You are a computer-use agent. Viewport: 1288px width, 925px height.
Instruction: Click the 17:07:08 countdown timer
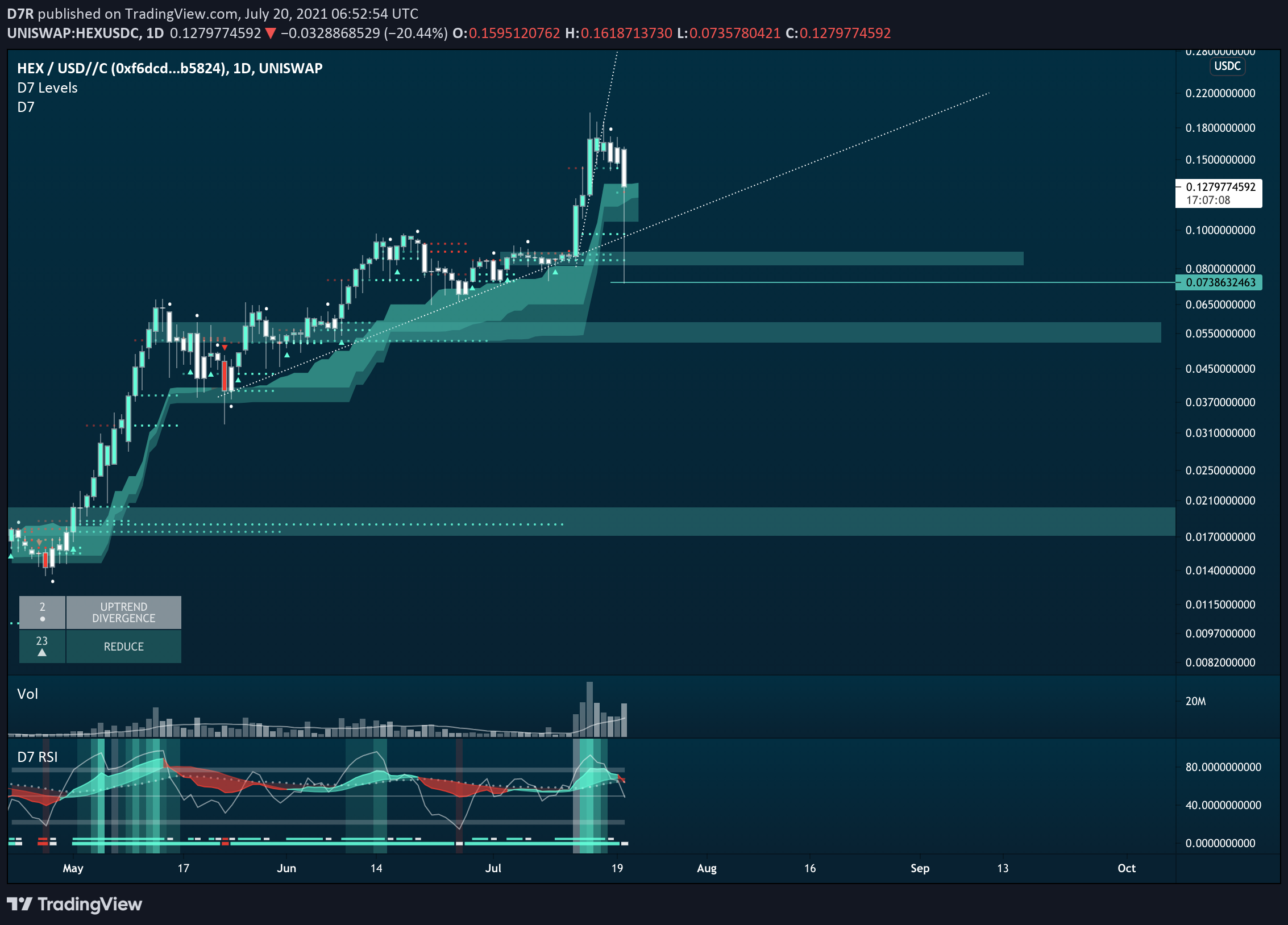click(1208, 200)
